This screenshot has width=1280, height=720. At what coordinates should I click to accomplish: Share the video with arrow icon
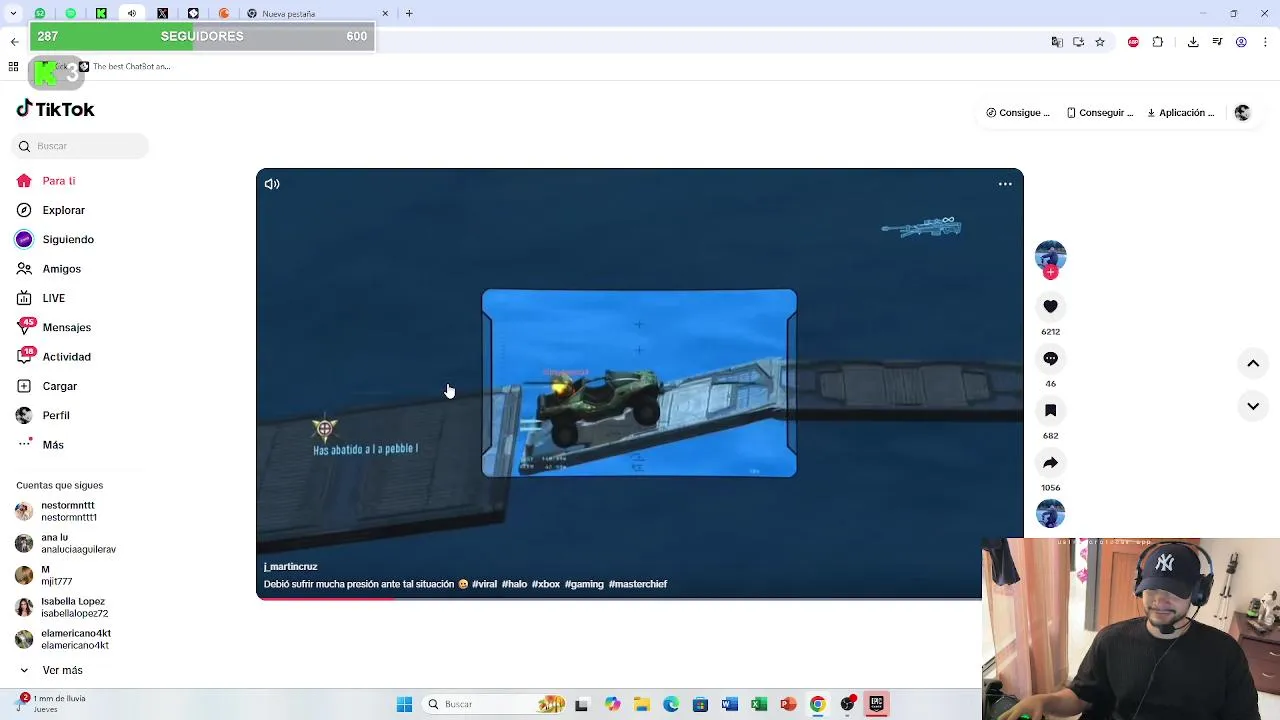pos(1050,463)
